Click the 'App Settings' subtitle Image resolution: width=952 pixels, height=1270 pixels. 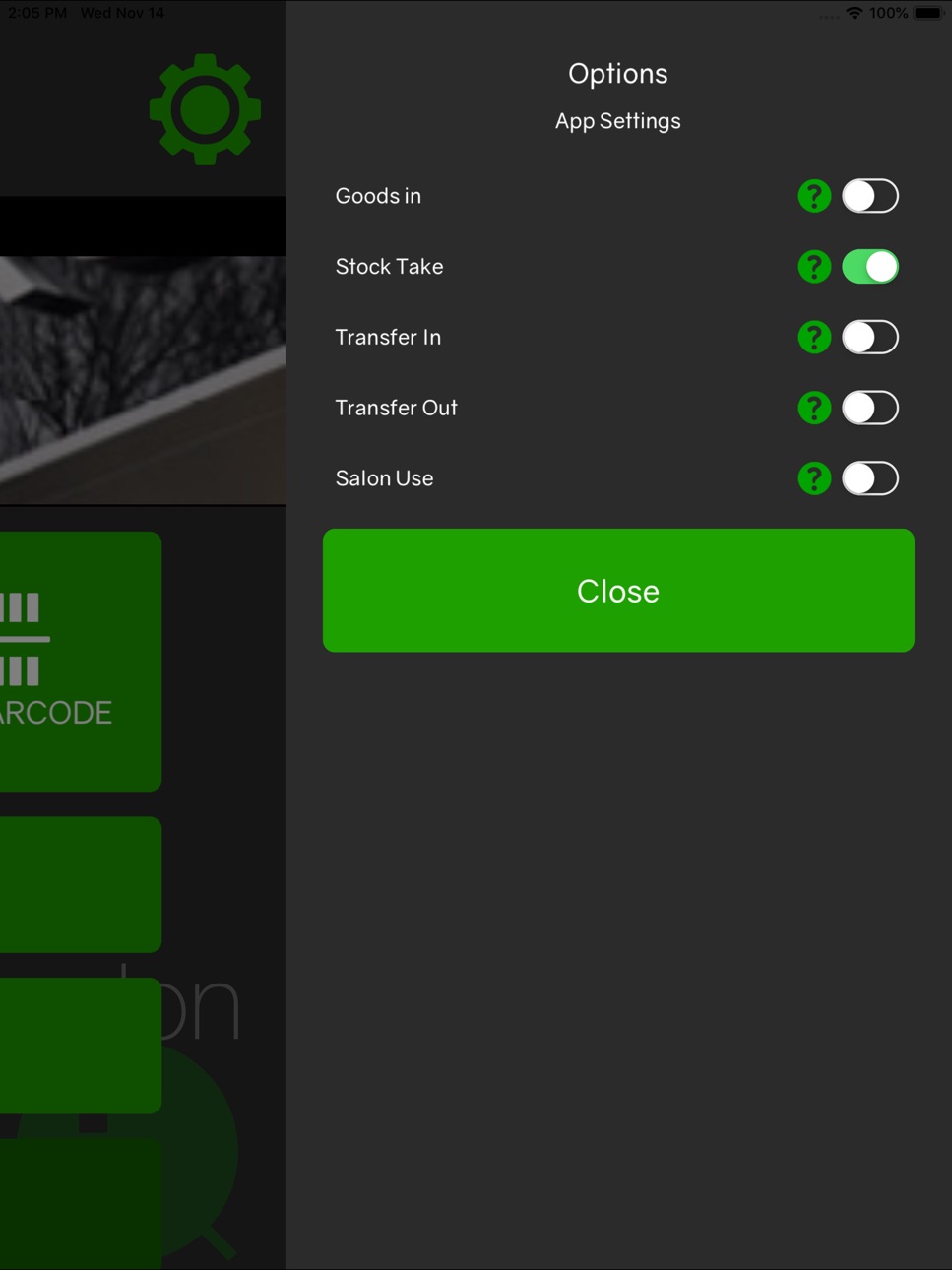[x=618, y=121]
